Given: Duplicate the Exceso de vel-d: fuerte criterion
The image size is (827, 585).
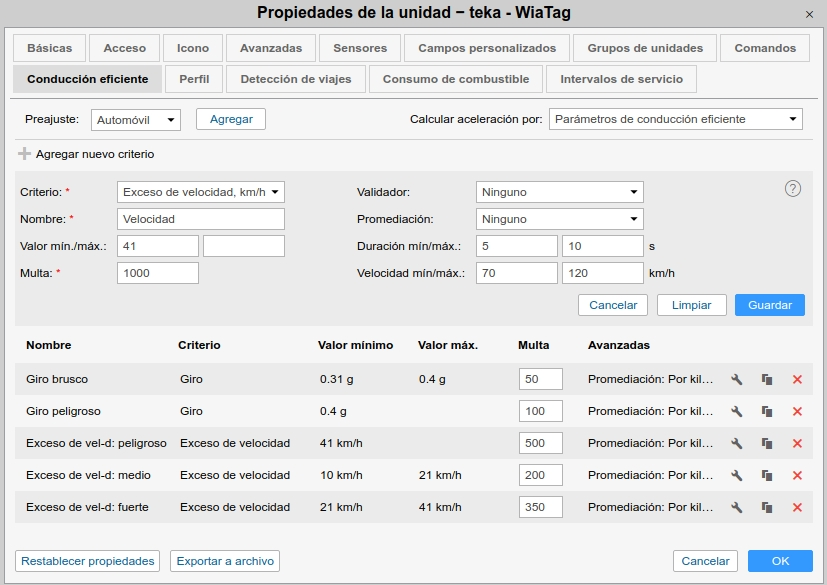Looking at the screenshot, I should point(767,507).
